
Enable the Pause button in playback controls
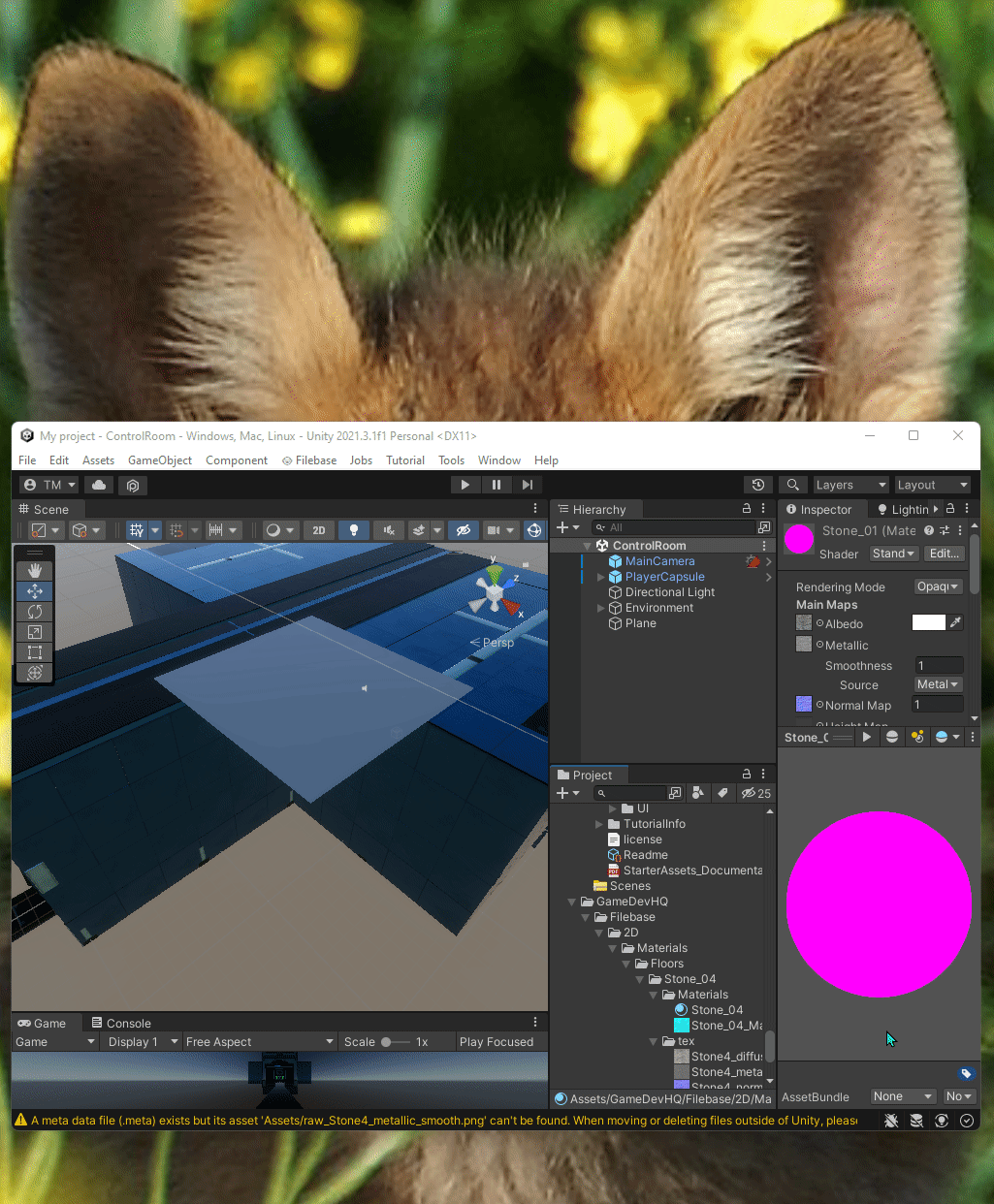pos(497,484)
